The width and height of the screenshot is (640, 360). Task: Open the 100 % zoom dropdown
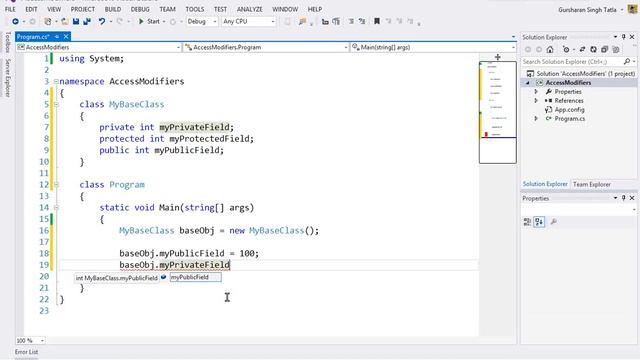pos(30,340)
